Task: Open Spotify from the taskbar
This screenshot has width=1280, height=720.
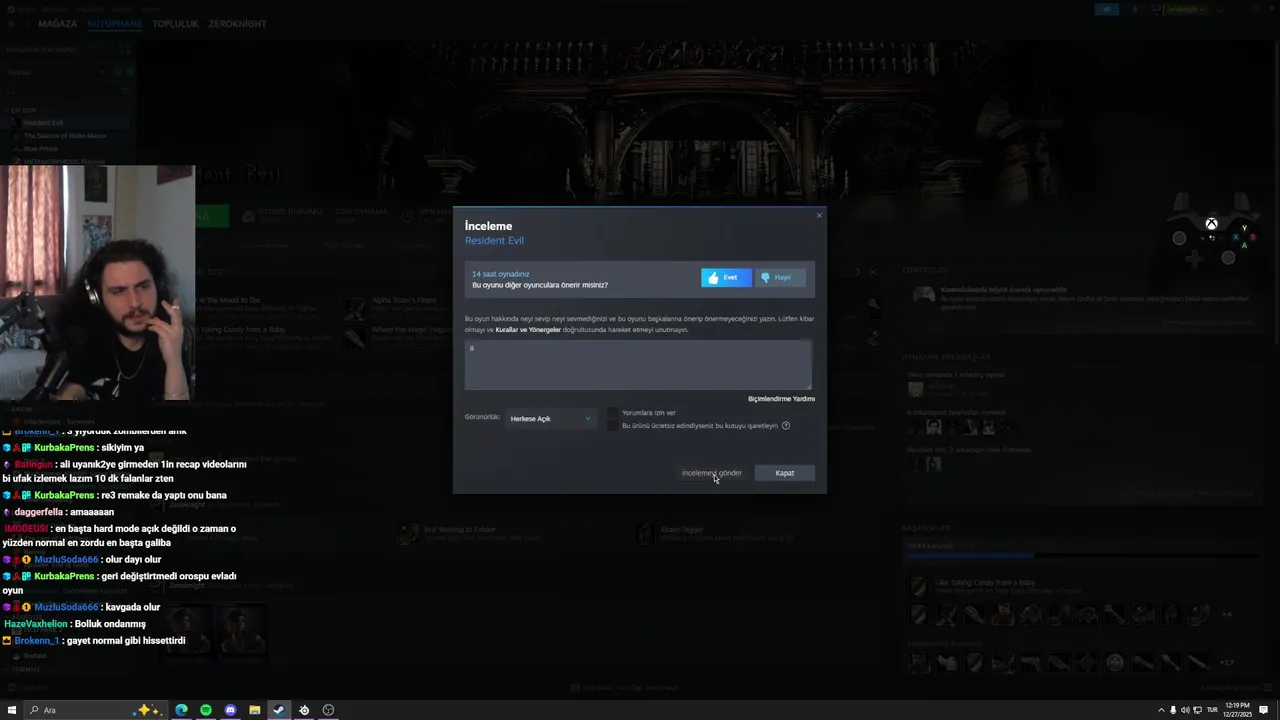Action: pyautogui.click(x=206, y=710)
